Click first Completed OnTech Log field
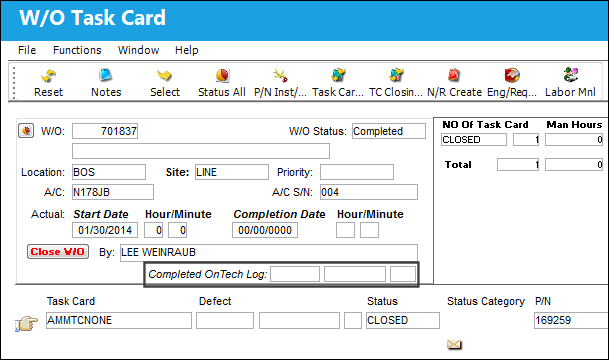This screenshot has height=360, width=609. click(x=295, y=274)
